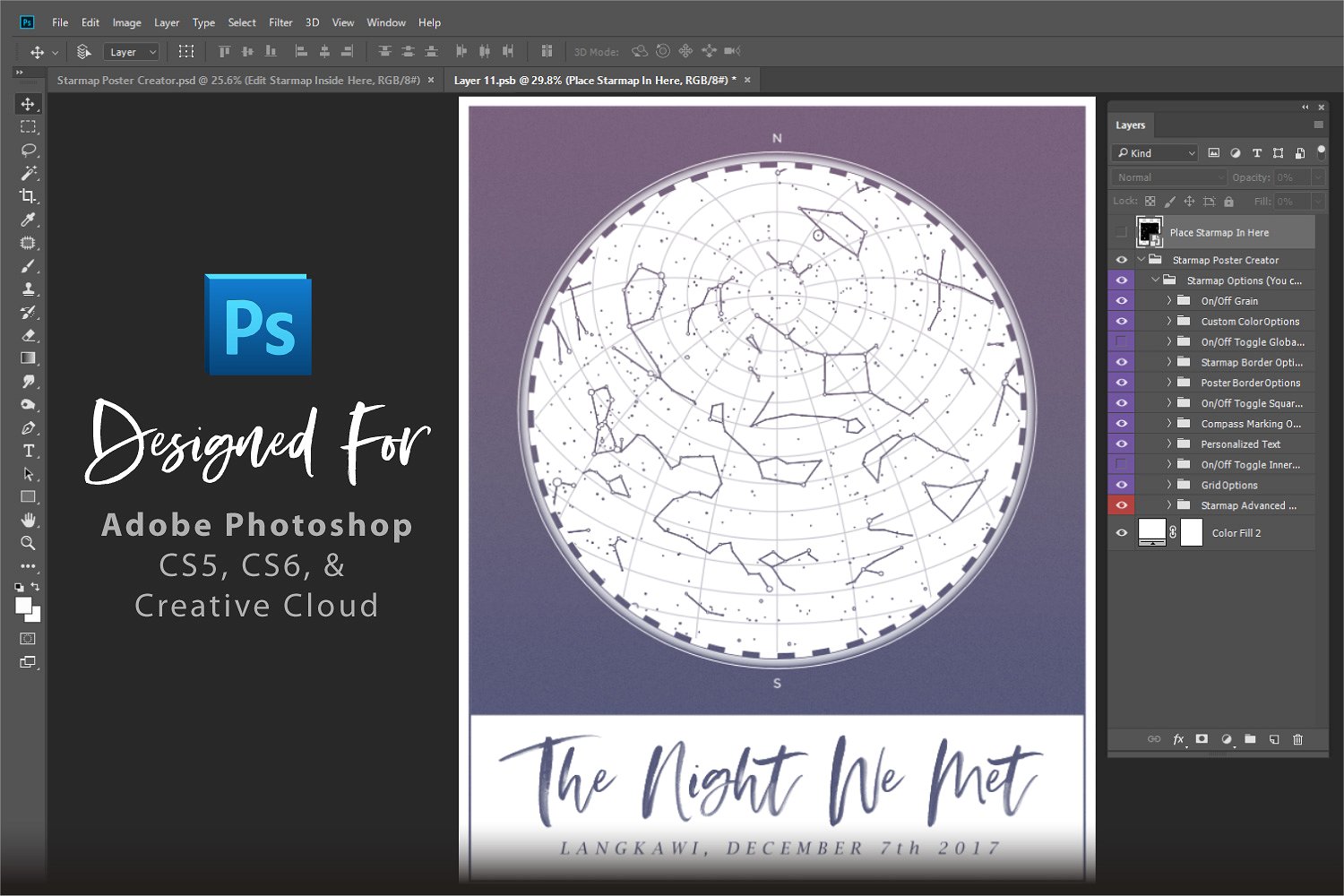The width and height of the screenshot is (1344, 896).
Task: Pick the Eyedropper tool
Action: click(x=28, y=220)
